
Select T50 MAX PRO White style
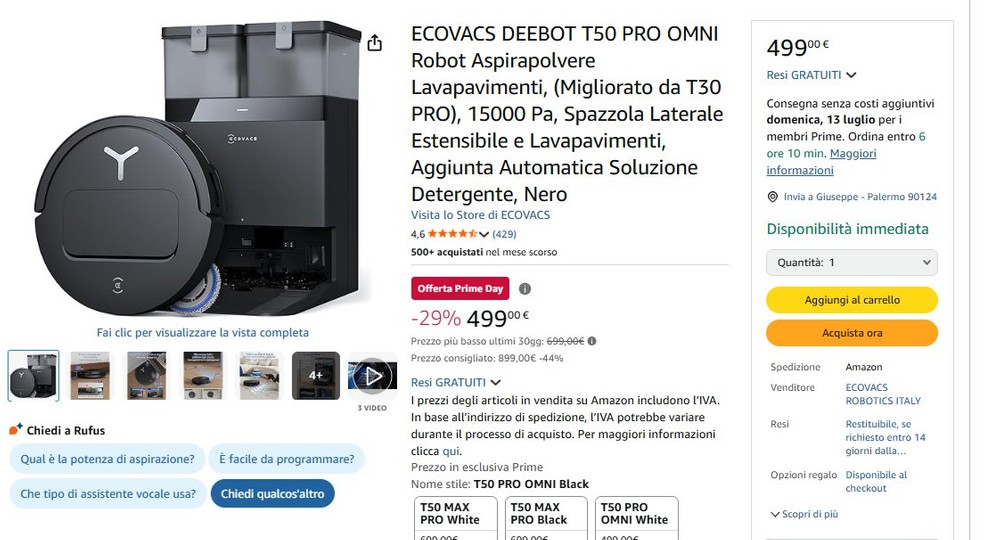click(x=455, y=518)
